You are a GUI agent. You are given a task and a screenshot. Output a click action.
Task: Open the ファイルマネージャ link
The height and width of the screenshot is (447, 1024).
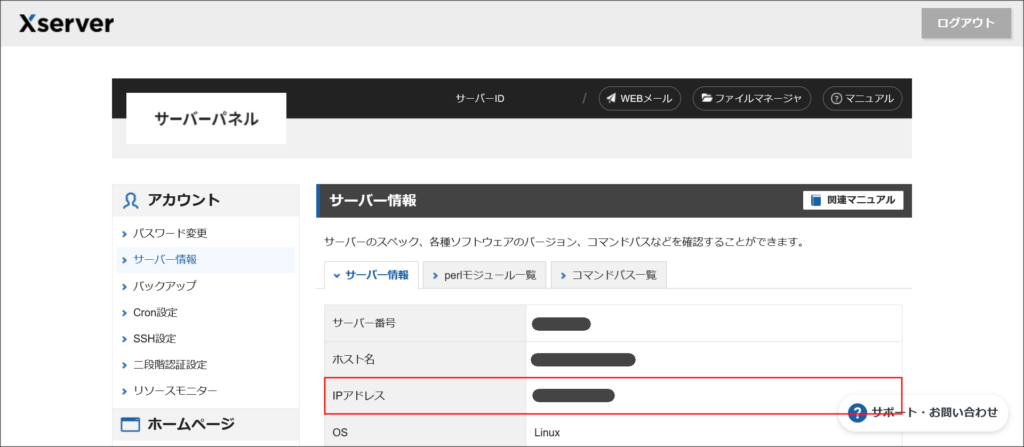pos(750,98)
